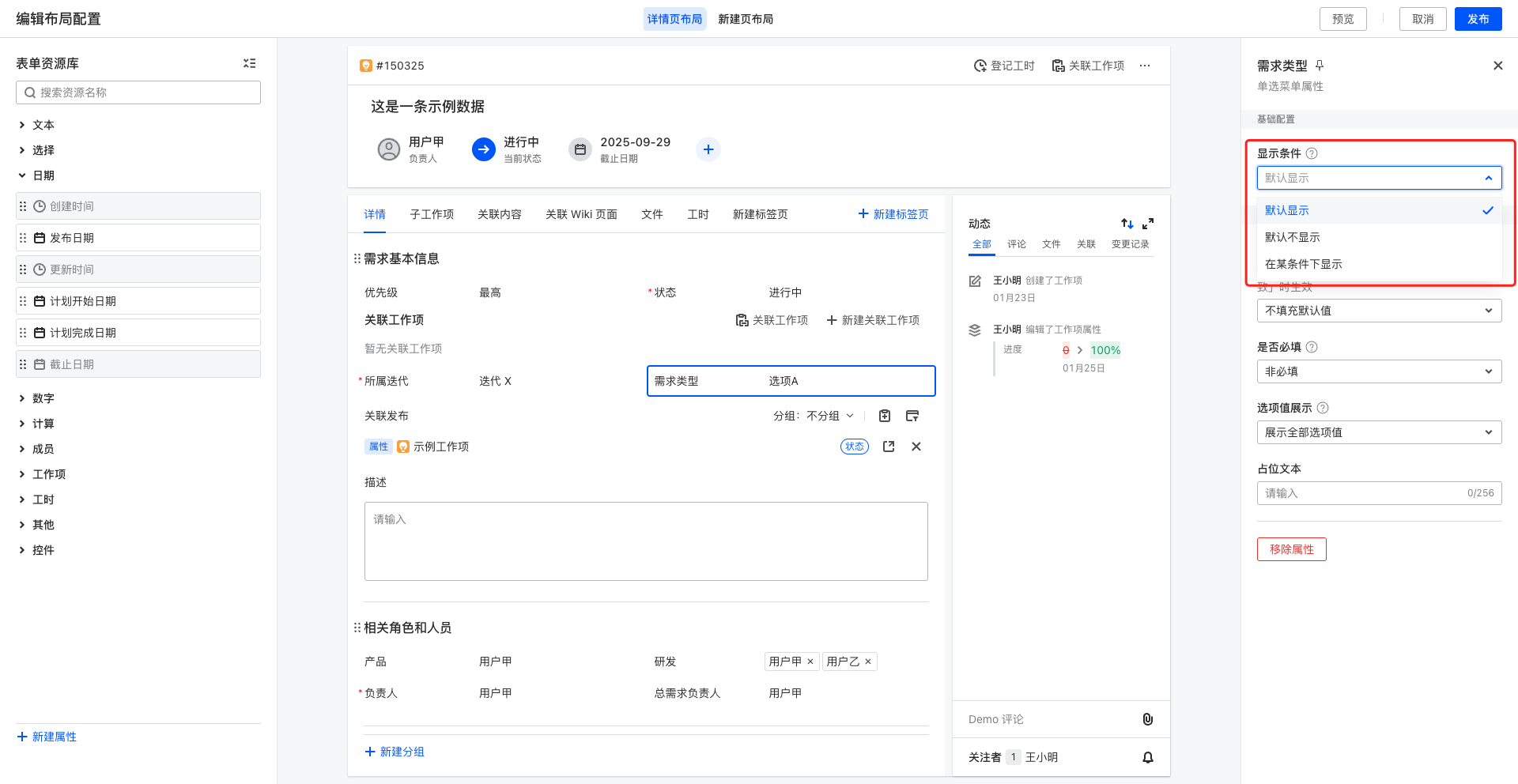
Task: Expand the 成员 resource category
Action: 22,449
